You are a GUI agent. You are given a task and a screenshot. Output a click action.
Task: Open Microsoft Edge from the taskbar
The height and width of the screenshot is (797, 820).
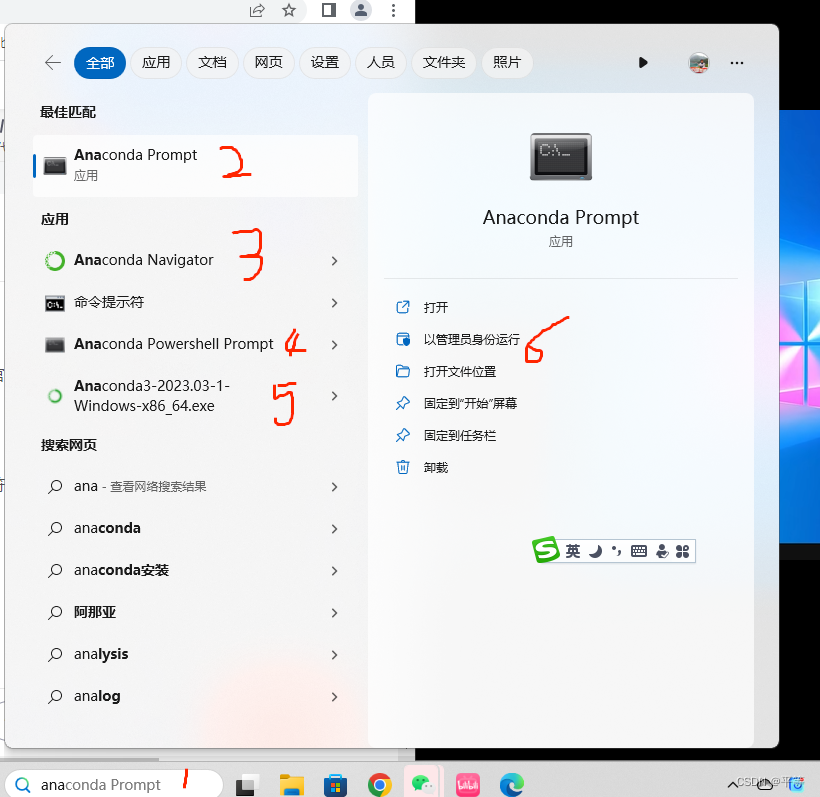click(x=511, y=785)
